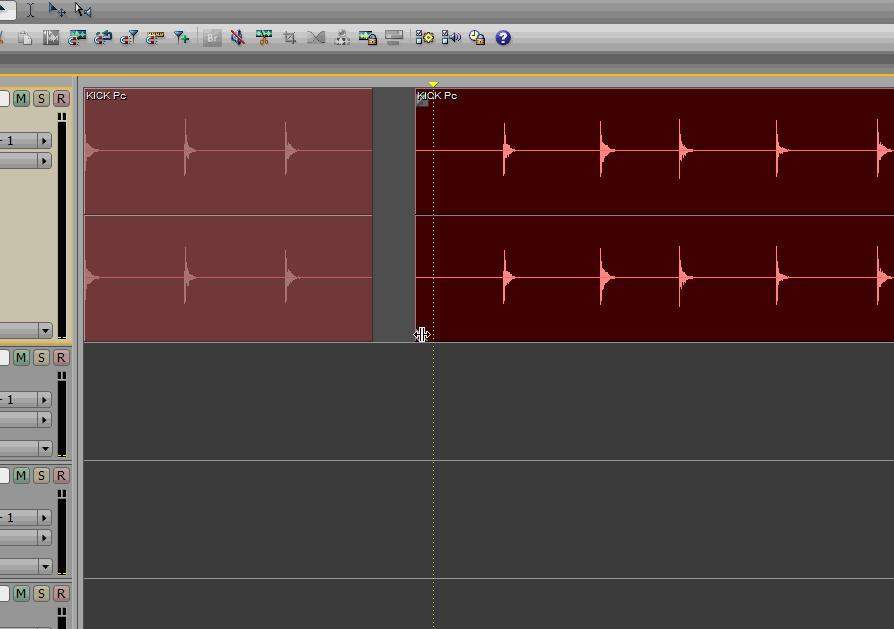Select the Move/Copy Clip tool
Screen dimensions: 894x629
(x=56, y=10)
